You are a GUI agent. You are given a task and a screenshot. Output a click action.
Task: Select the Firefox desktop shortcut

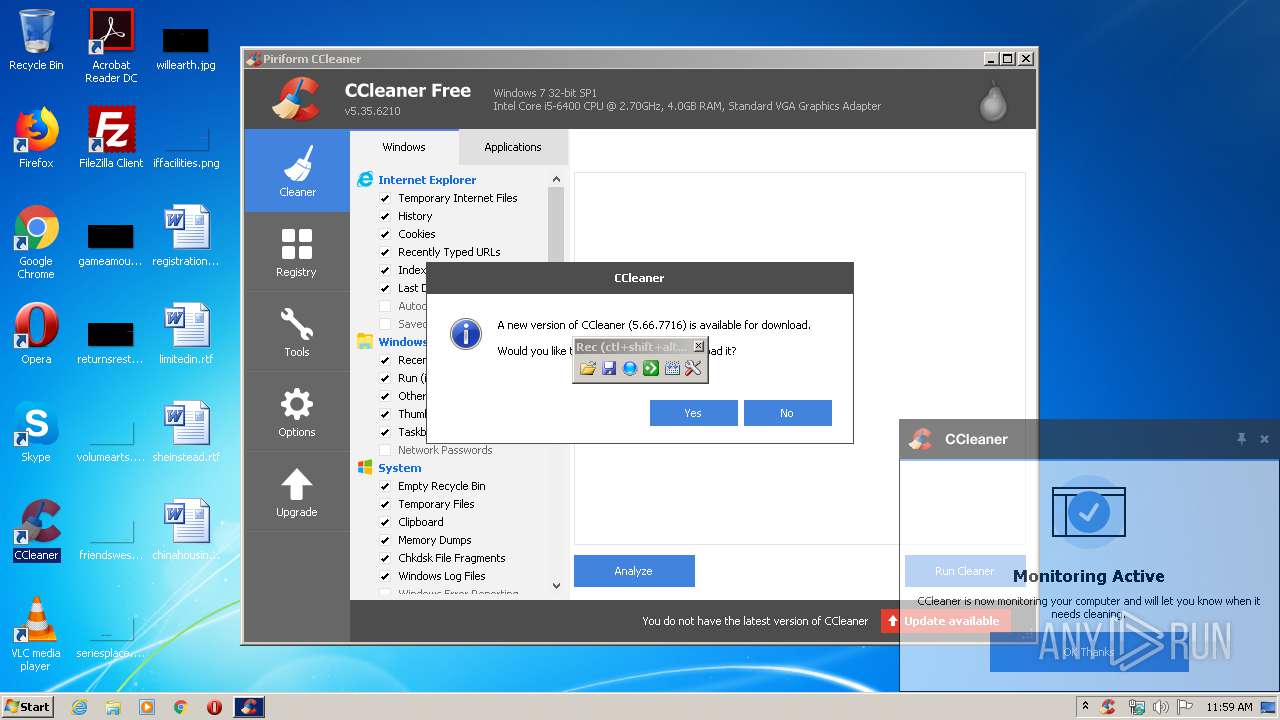point(36,138)
